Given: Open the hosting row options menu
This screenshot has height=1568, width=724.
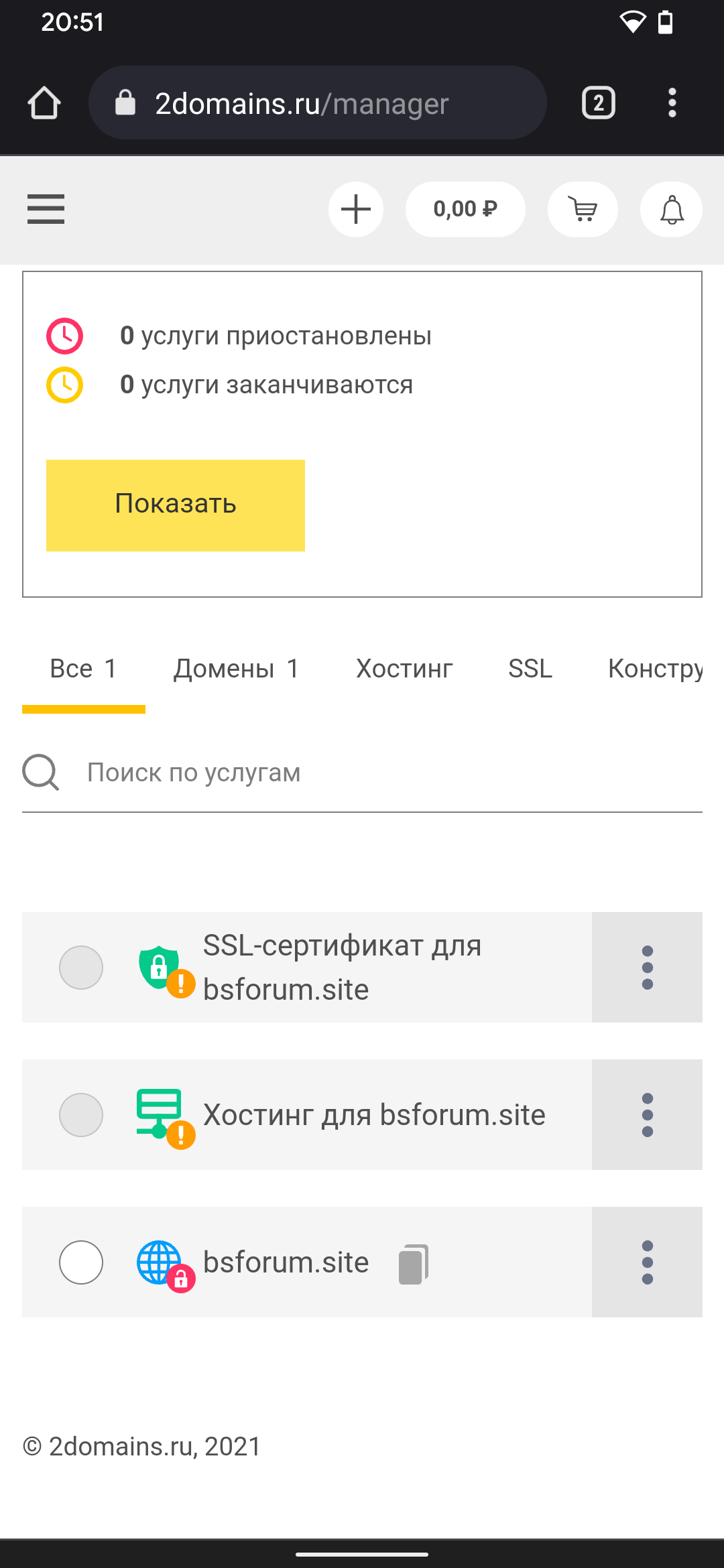Looking at the screenshot, I should coord(647,1115).
